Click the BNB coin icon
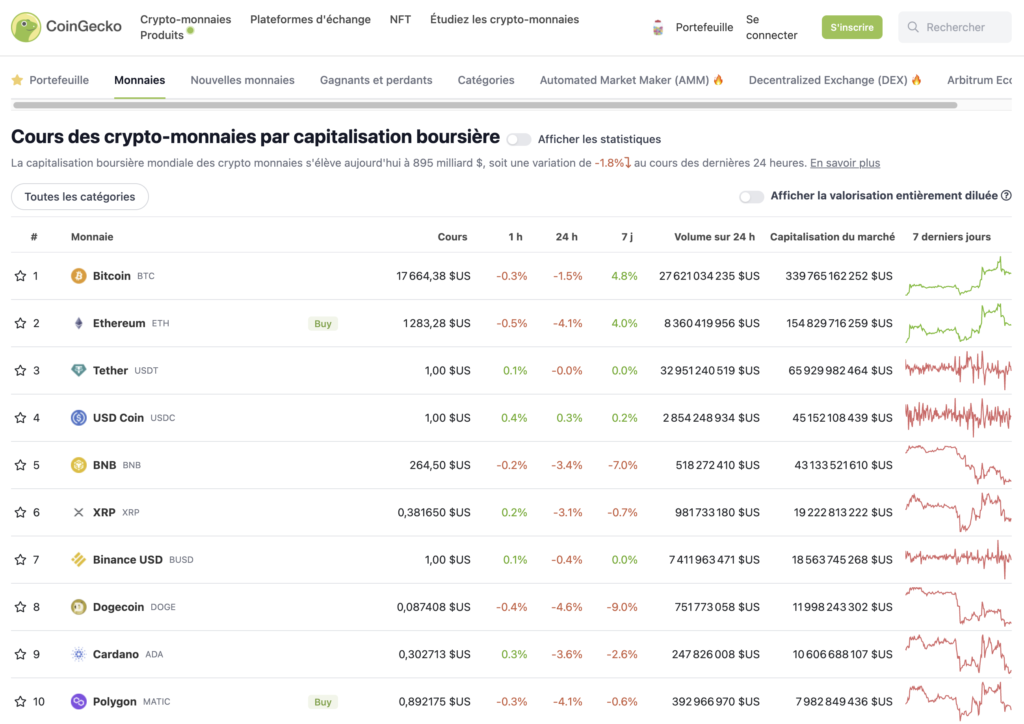Image resolution: width=1024 pixels, height=724 pixels. [78, 465]
